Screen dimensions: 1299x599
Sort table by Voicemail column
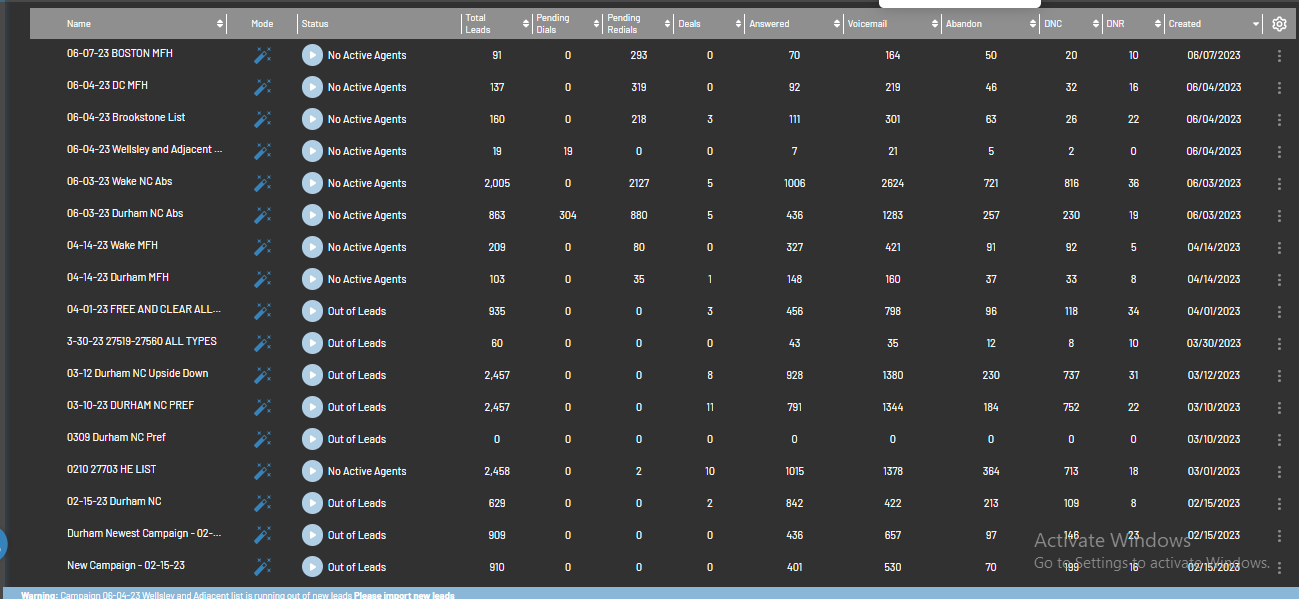click(933, 24)
